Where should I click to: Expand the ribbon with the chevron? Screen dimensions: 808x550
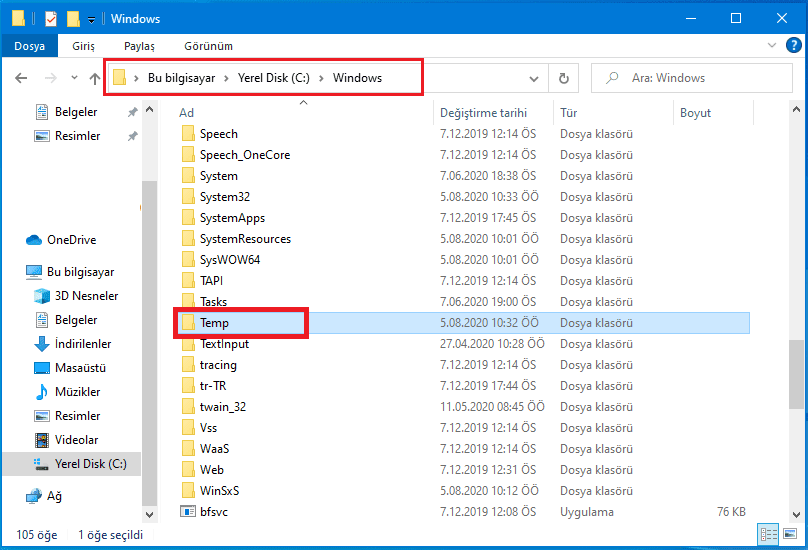tap(772, 45)
